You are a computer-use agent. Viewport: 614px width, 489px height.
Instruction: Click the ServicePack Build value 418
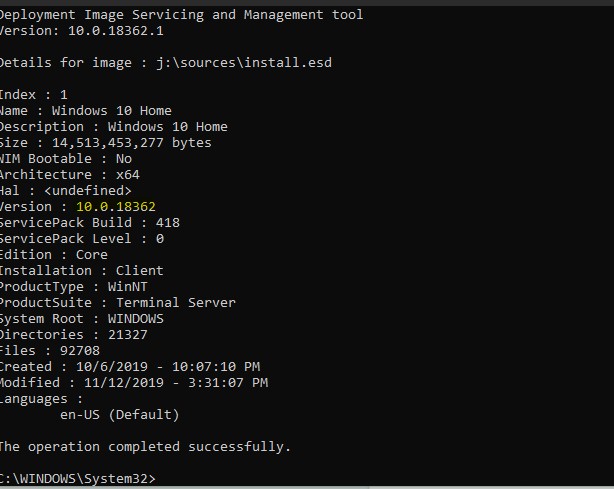168,222
